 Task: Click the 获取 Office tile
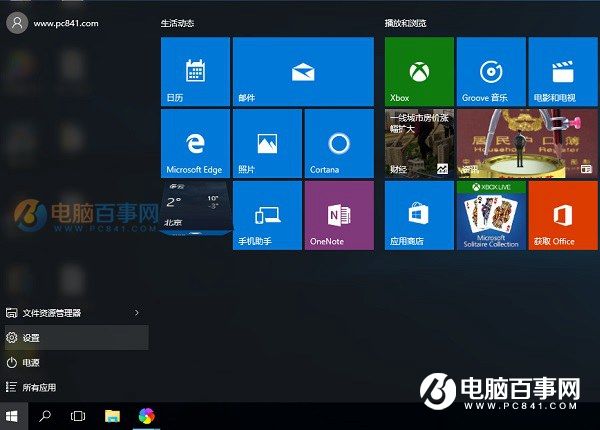coord(562,215)
